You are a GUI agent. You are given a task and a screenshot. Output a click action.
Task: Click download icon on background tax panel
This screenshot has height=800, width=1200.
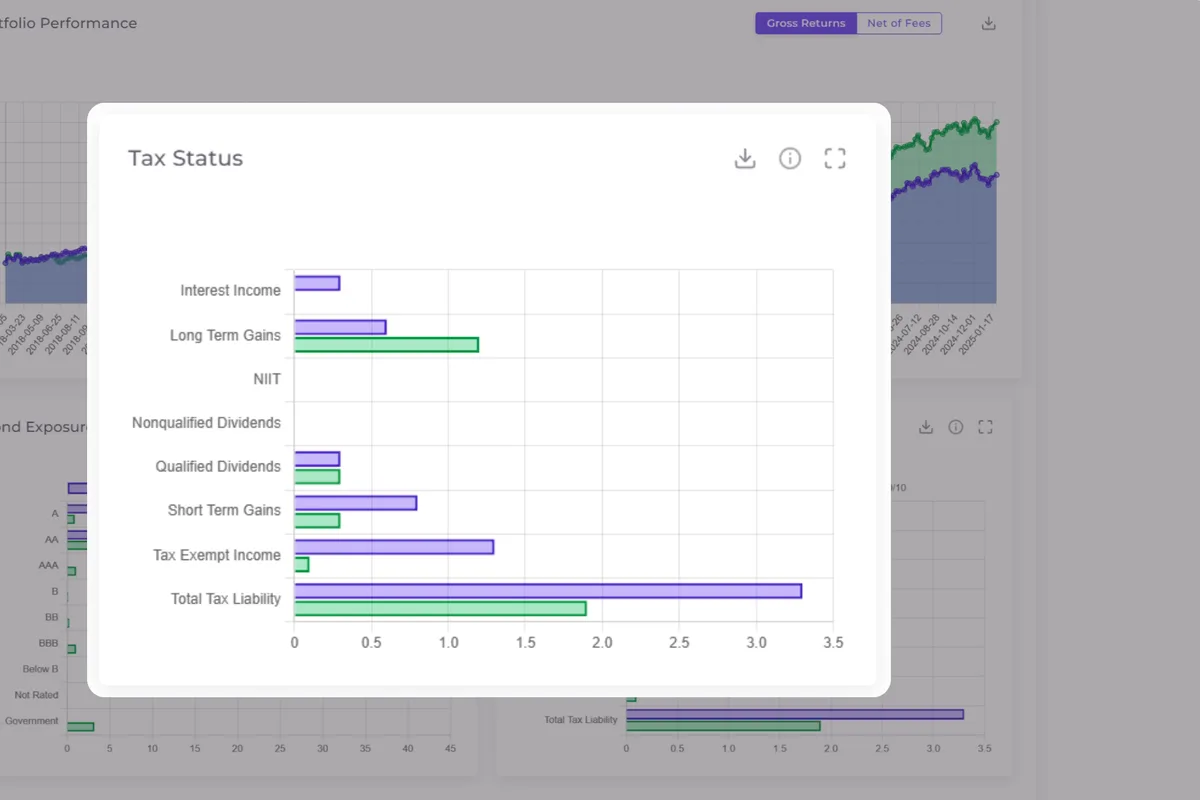926,427
